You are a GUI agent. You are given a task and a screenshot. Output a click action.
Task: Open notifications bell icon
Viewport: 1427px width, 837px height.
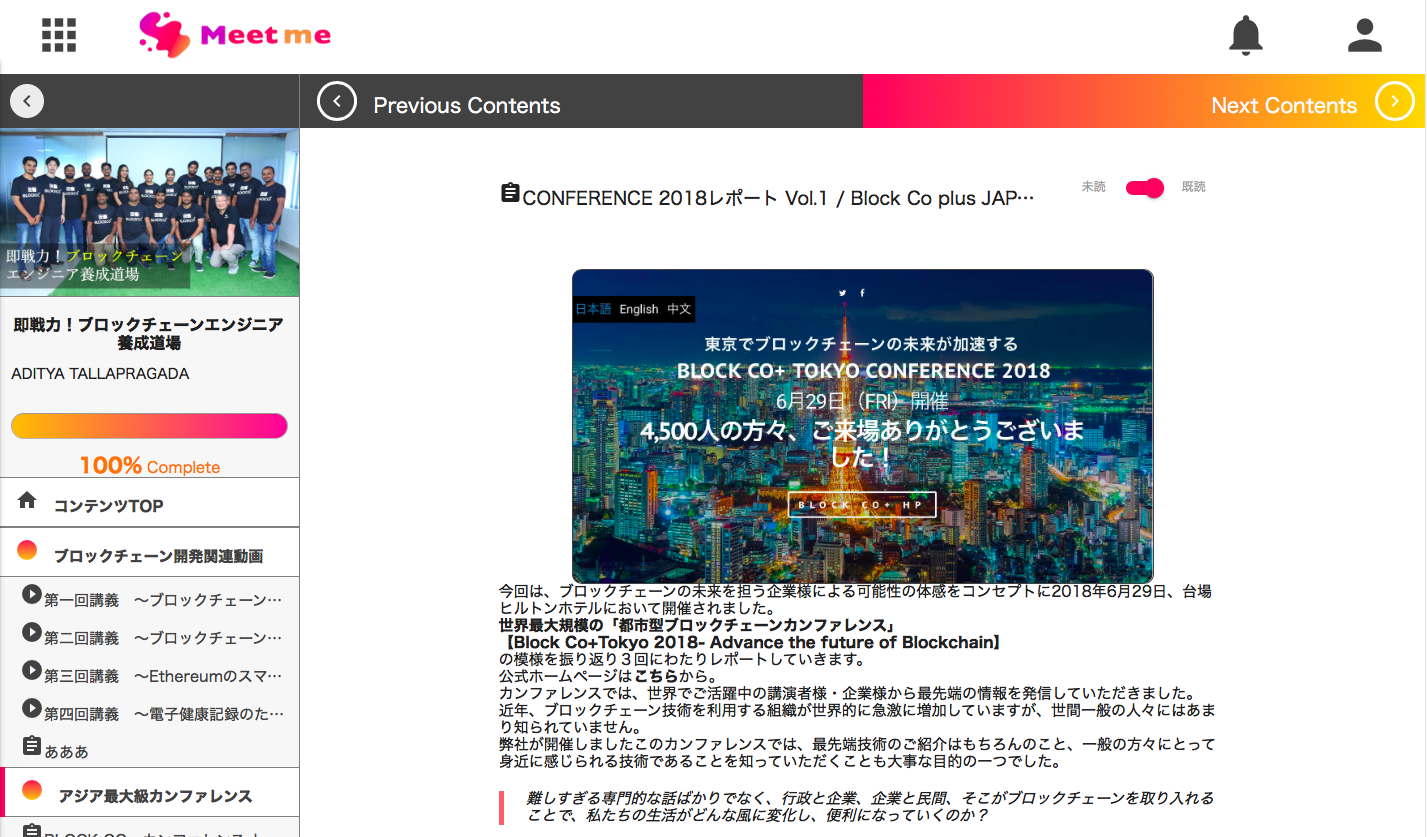[1246, 35]
